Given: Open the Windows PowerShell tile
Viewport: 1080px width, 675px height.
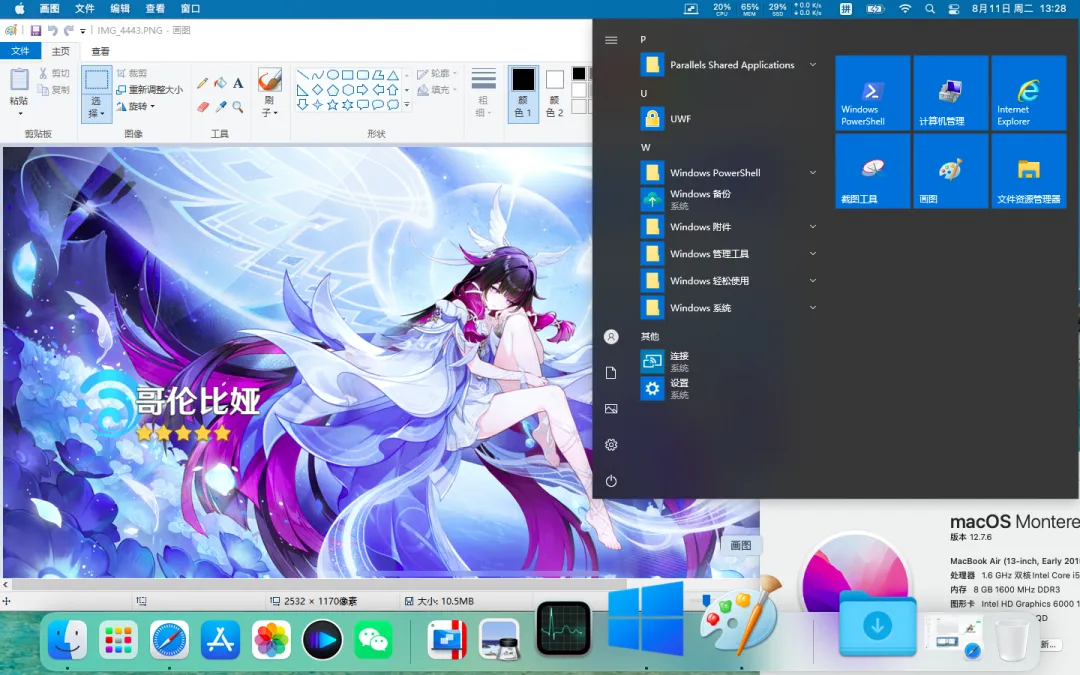Looking at the screenshot, I should point(873,93).
